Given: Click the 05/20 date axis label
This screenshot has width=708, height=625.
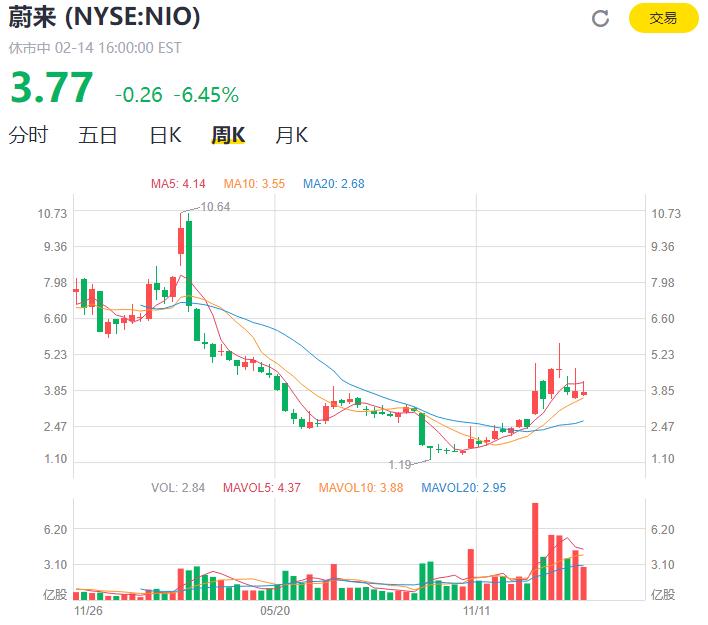Looking at the screenshot, I should coord(275,611).
